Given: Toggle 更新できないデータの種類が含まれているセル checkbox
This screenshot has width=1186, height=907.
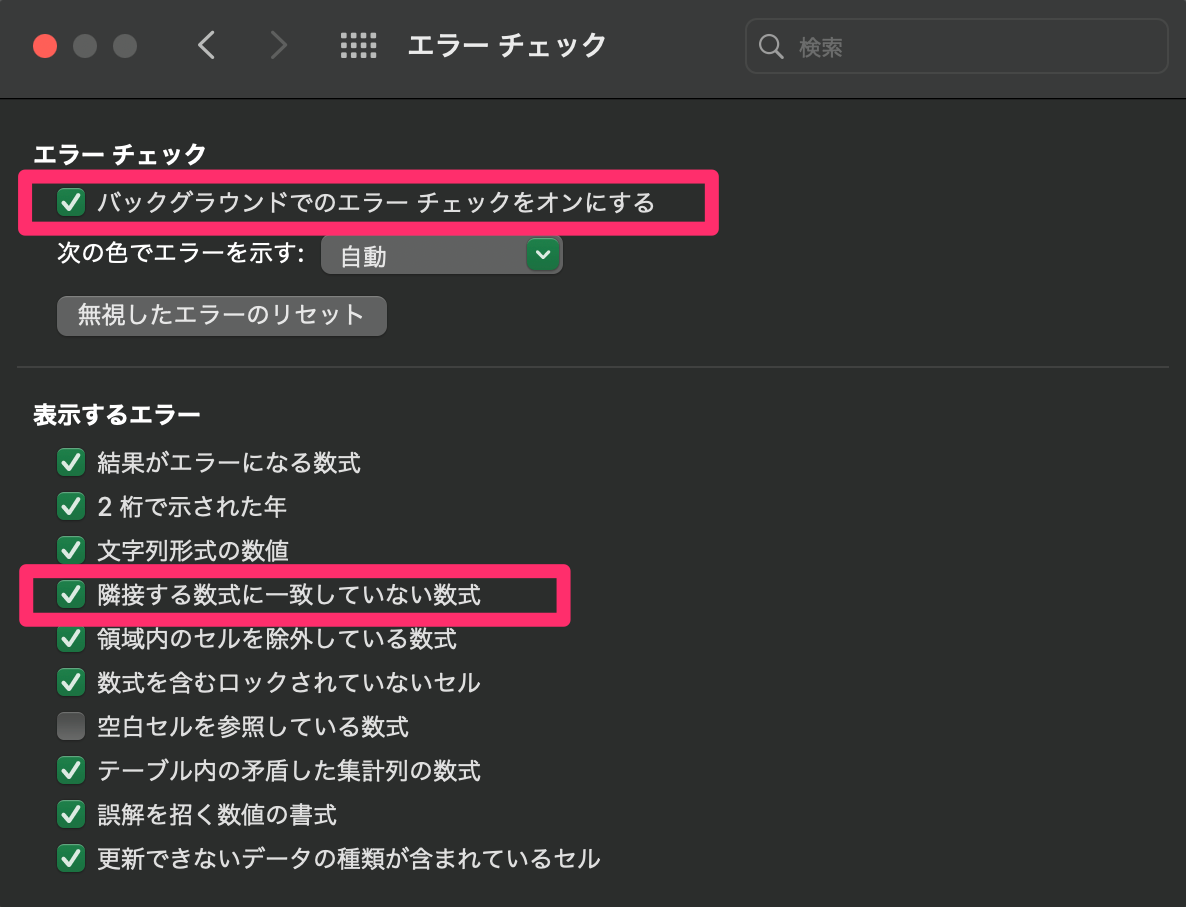Looking at the screenshot, I should (x=71, y=859).
